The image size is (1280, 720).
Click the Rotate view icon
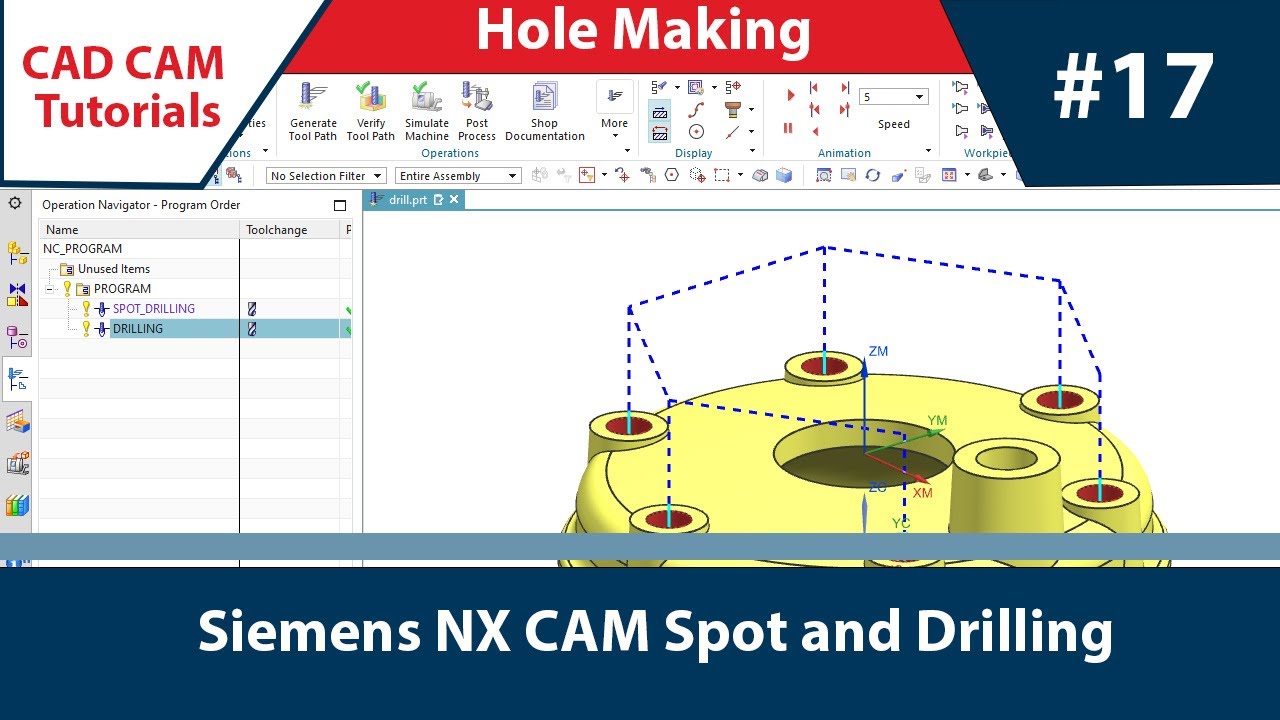coord(873,176)
